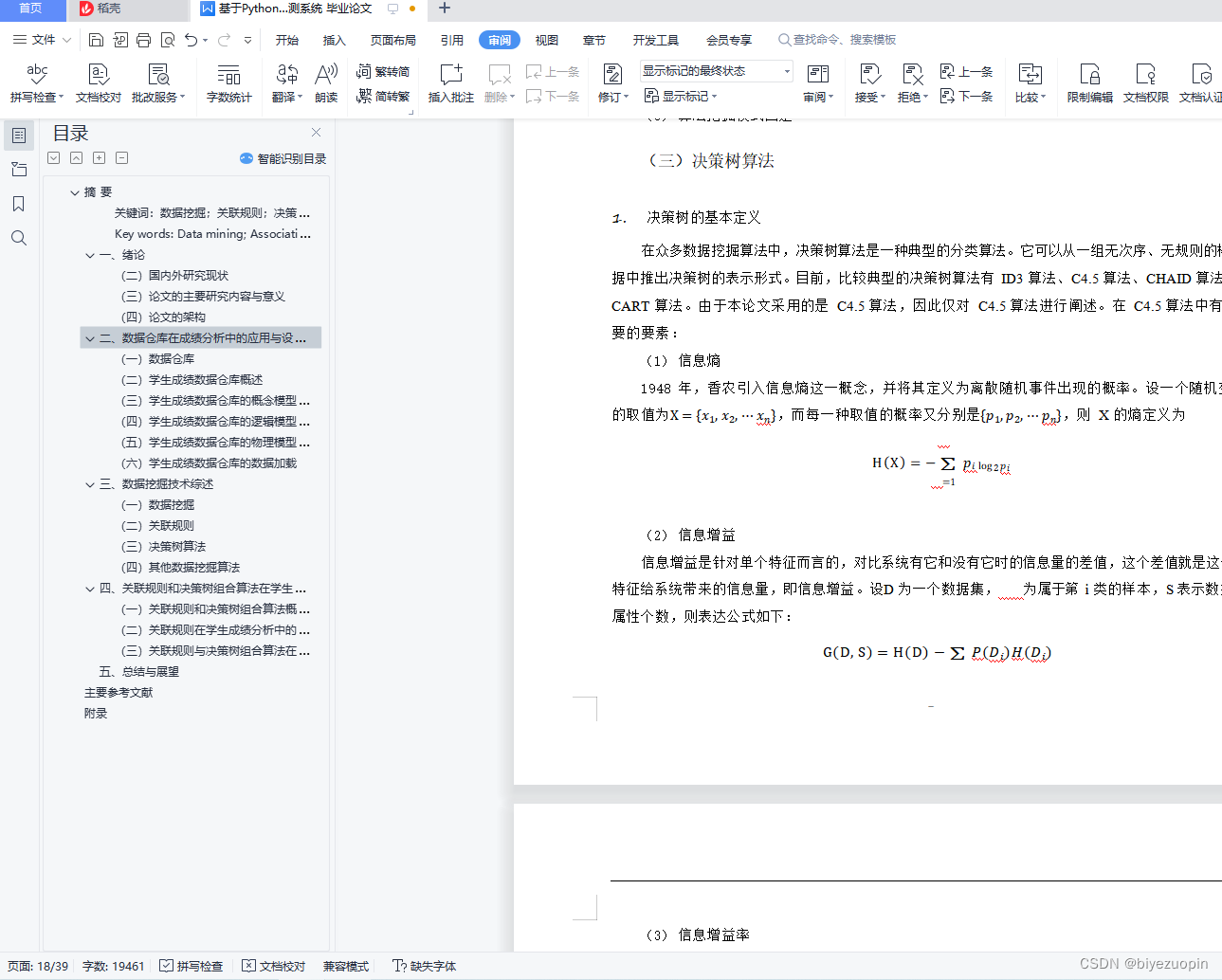The width and height of the screenshot is (1222, 980).
Task: Close the 目录 navigation pane
Action: point(316,133)
